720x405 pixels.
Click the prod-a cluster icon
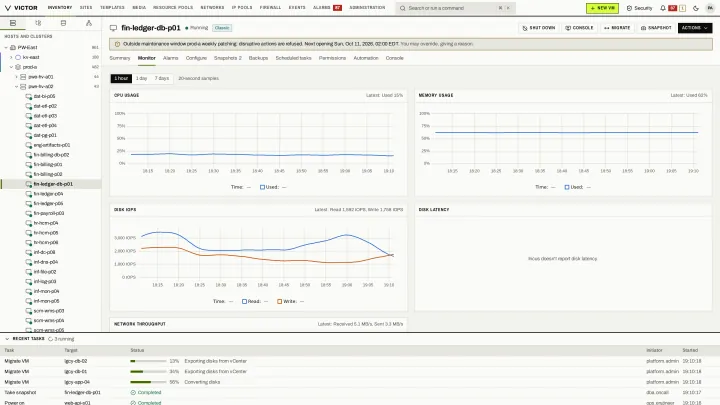tap(18, 67)
